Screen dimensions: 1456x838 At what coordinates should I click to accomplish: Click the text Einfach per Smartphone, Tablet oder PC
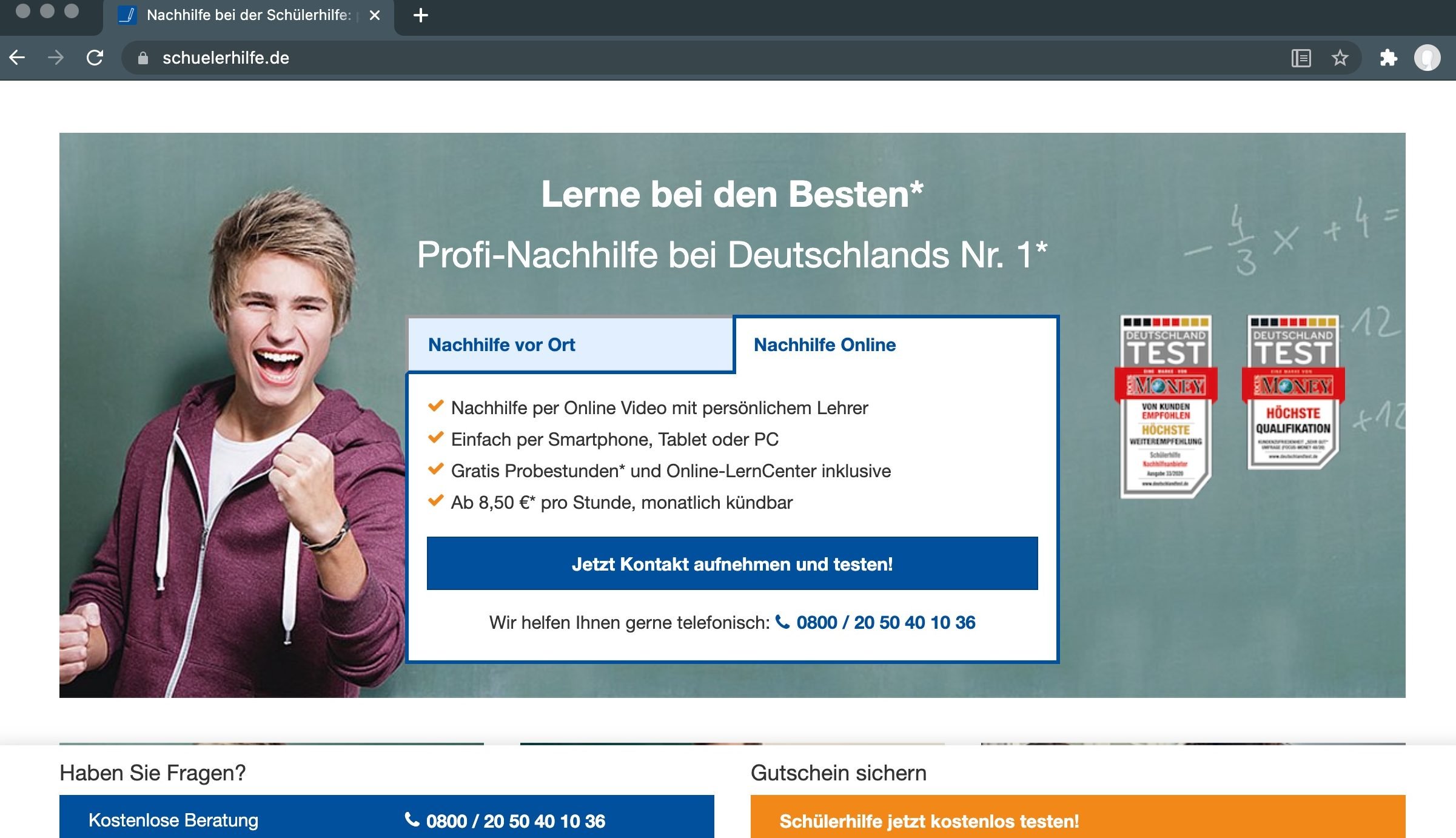point(614,440)
